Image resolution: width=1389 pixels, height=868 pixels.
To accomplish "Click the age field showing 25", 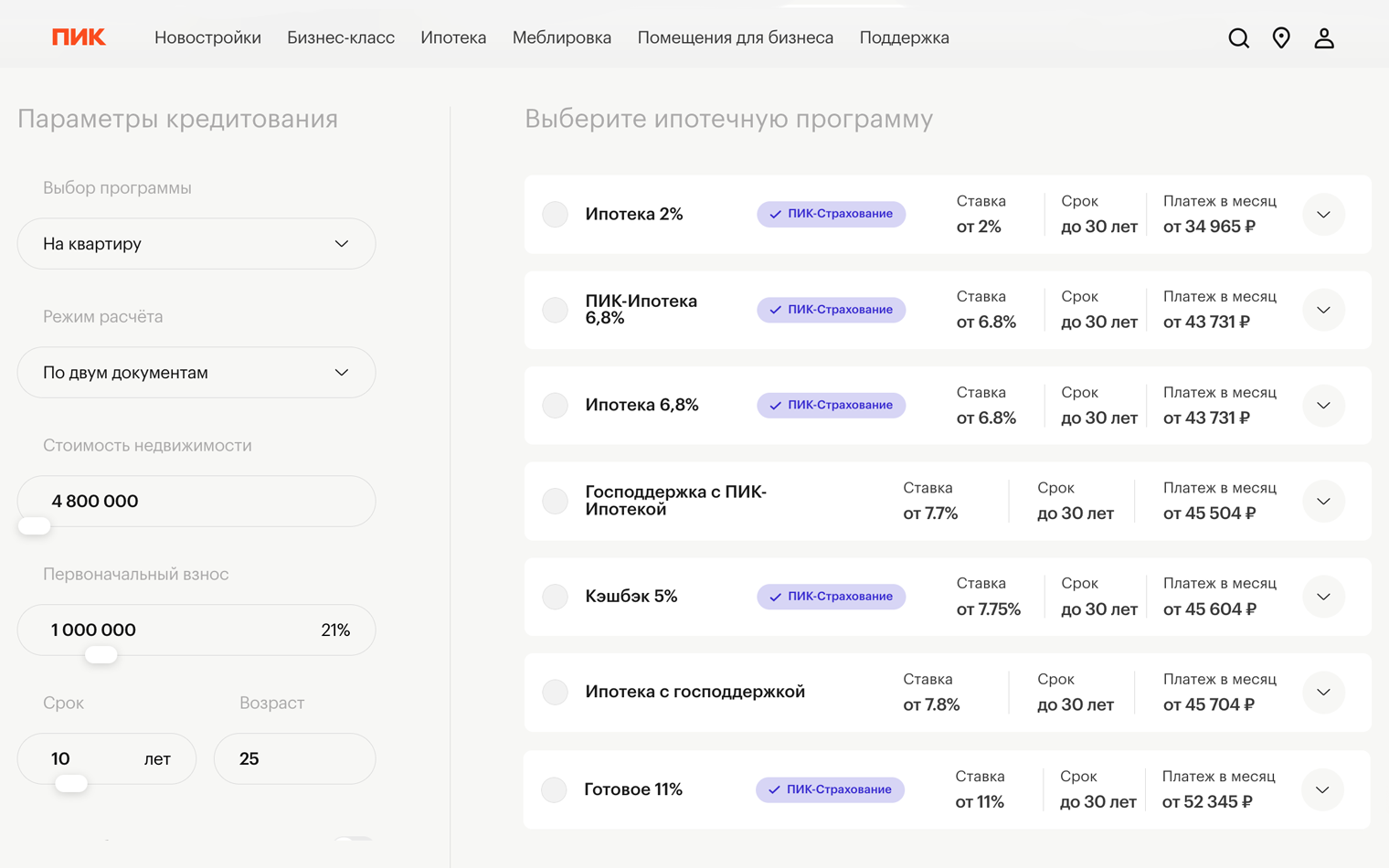I will pos(294,759).
